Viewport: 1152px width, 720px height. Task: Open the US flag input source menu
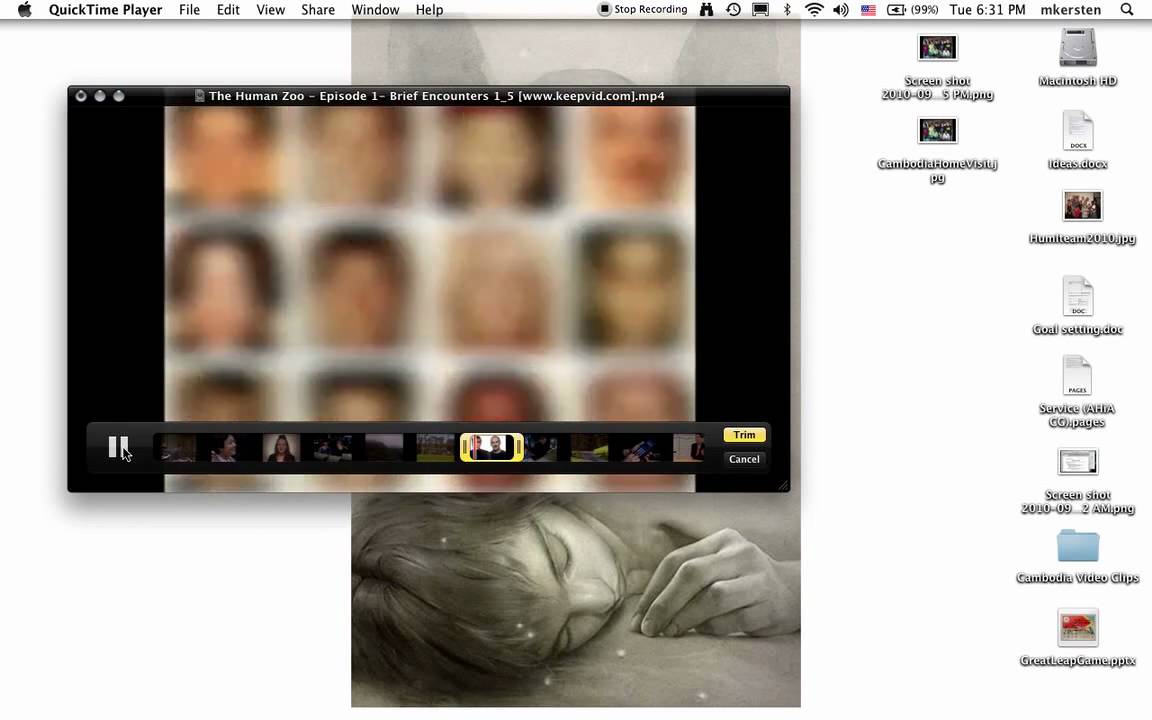click(868, 10)
